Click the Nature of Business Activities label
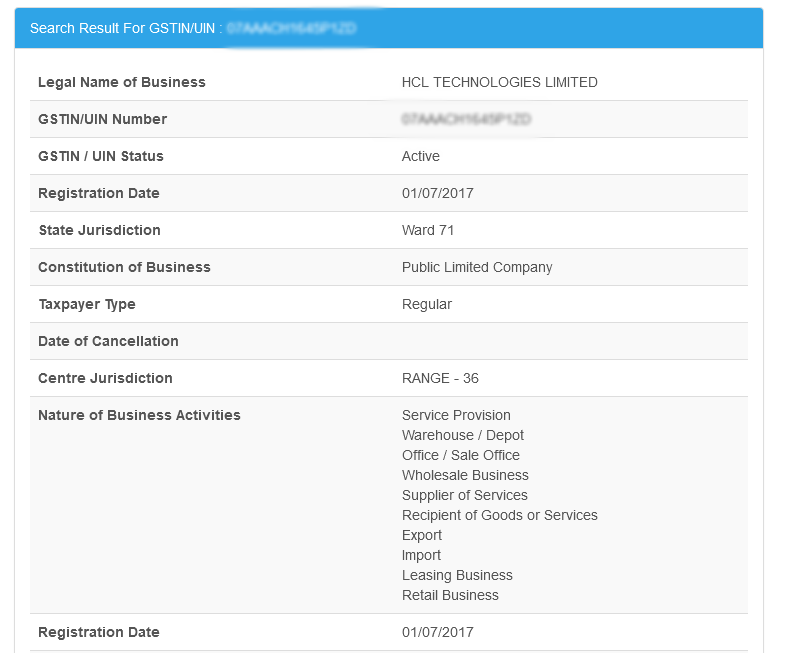789x653 pixels. pyautogui.click(x=139, y=415)
